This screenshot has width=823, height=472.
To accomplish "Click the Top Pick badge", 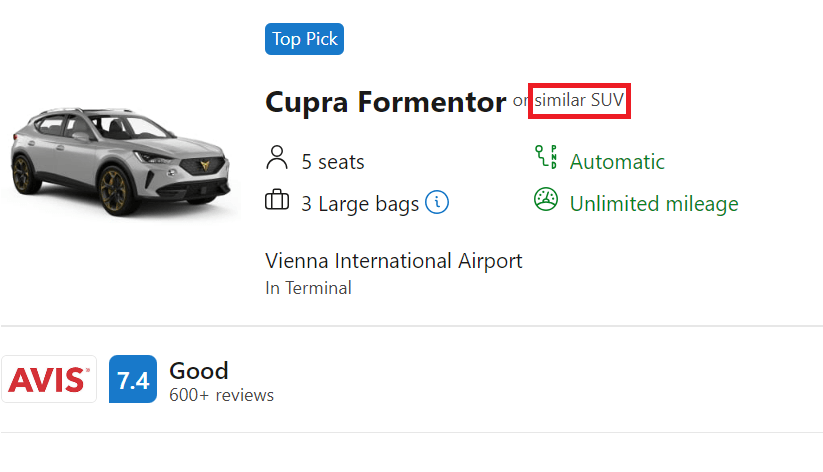I will tap(305, 40).
